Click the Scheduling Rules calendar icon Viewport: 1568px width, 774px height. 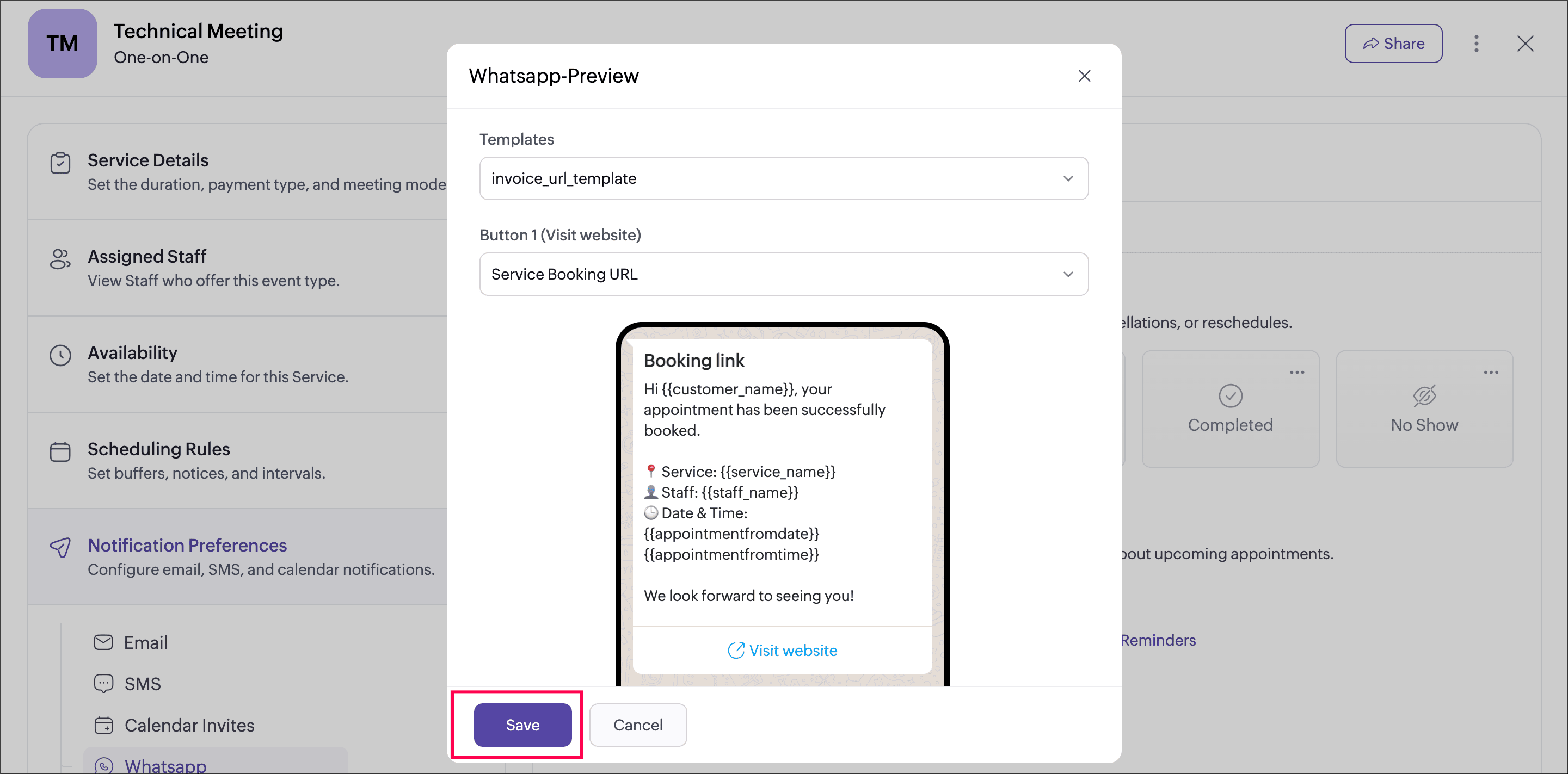(60, 451)
